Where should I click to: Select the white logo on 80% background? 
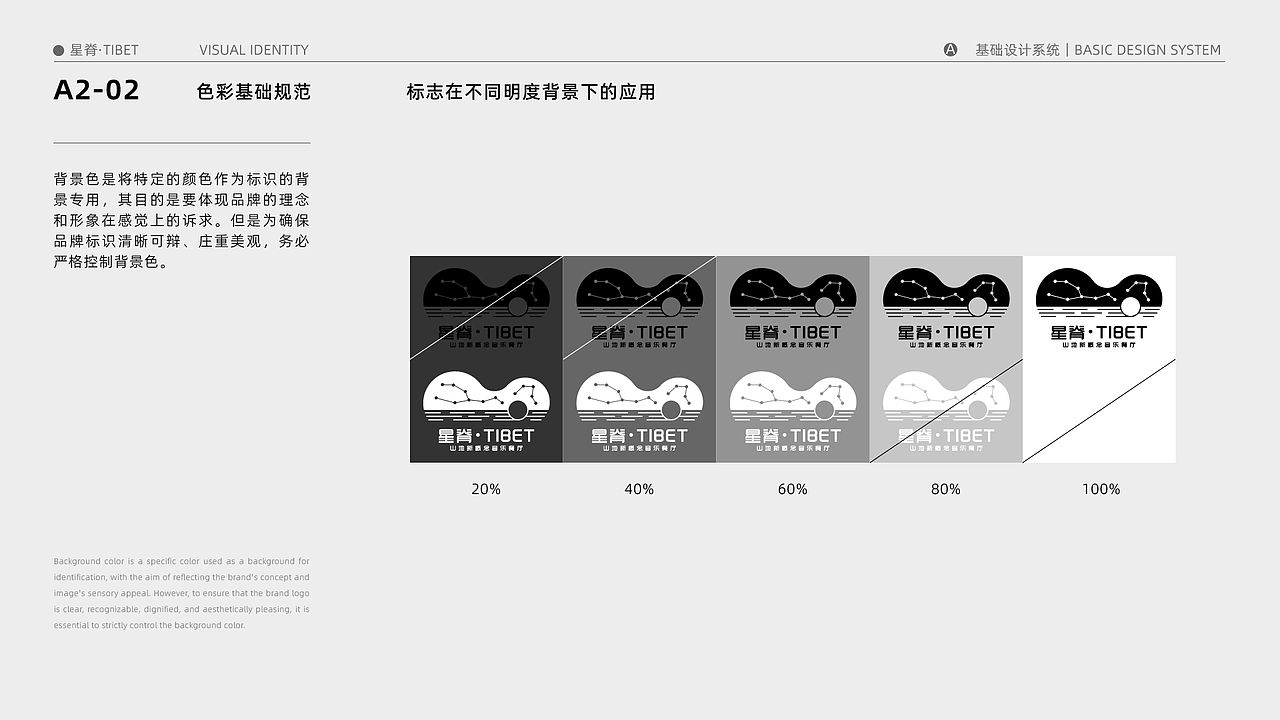[946, 412]
